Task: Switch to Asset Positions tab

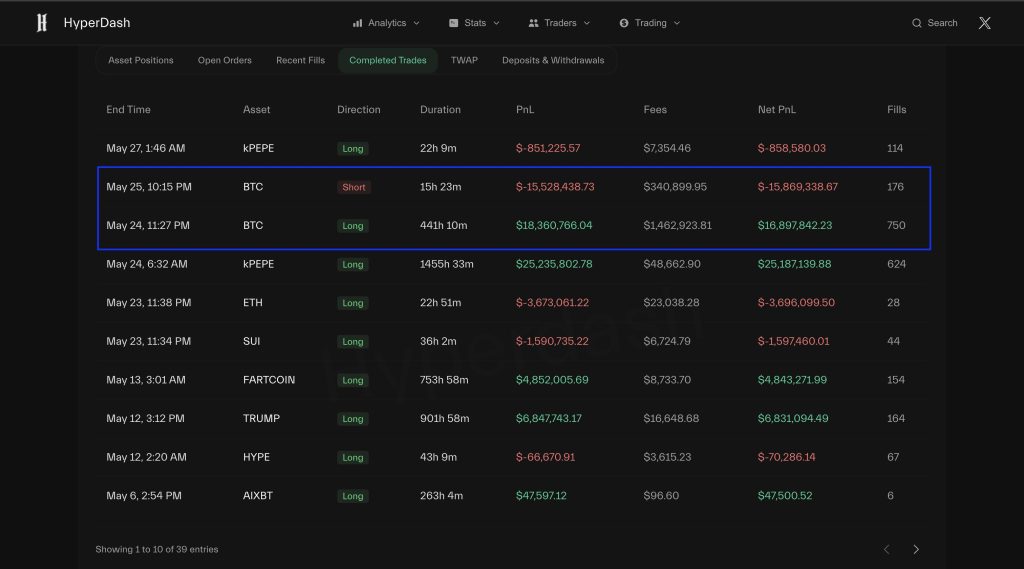Action: [x=140, y=60]
